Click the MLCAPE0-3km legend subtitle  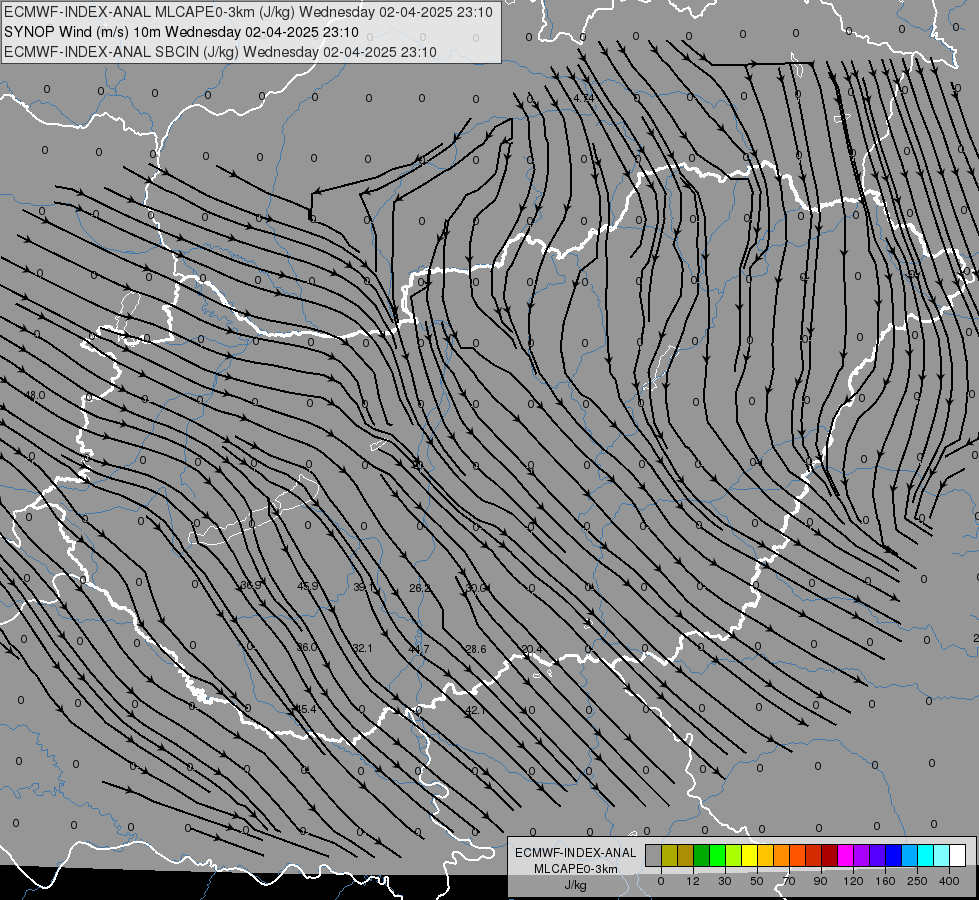click(x=576, y=868)
